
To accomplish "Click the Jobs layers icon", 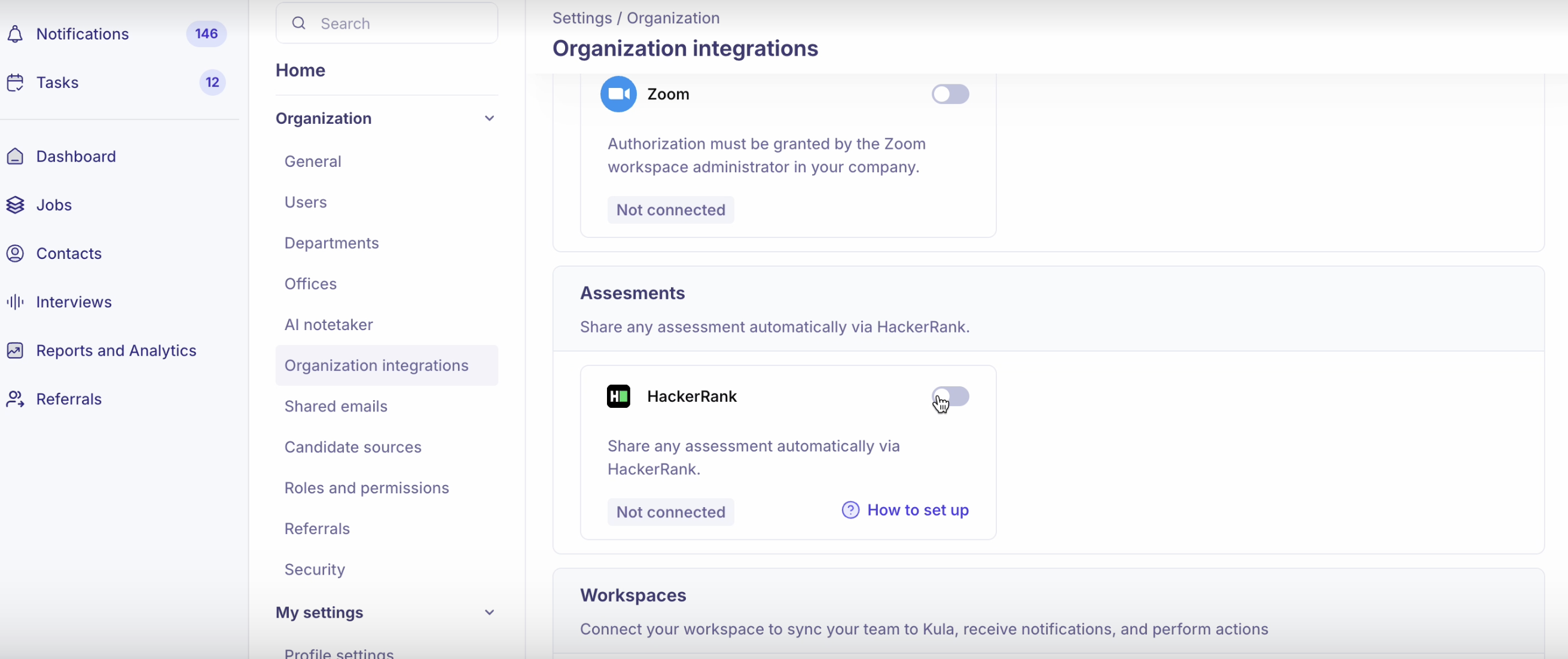I will [x=15, y=205].
